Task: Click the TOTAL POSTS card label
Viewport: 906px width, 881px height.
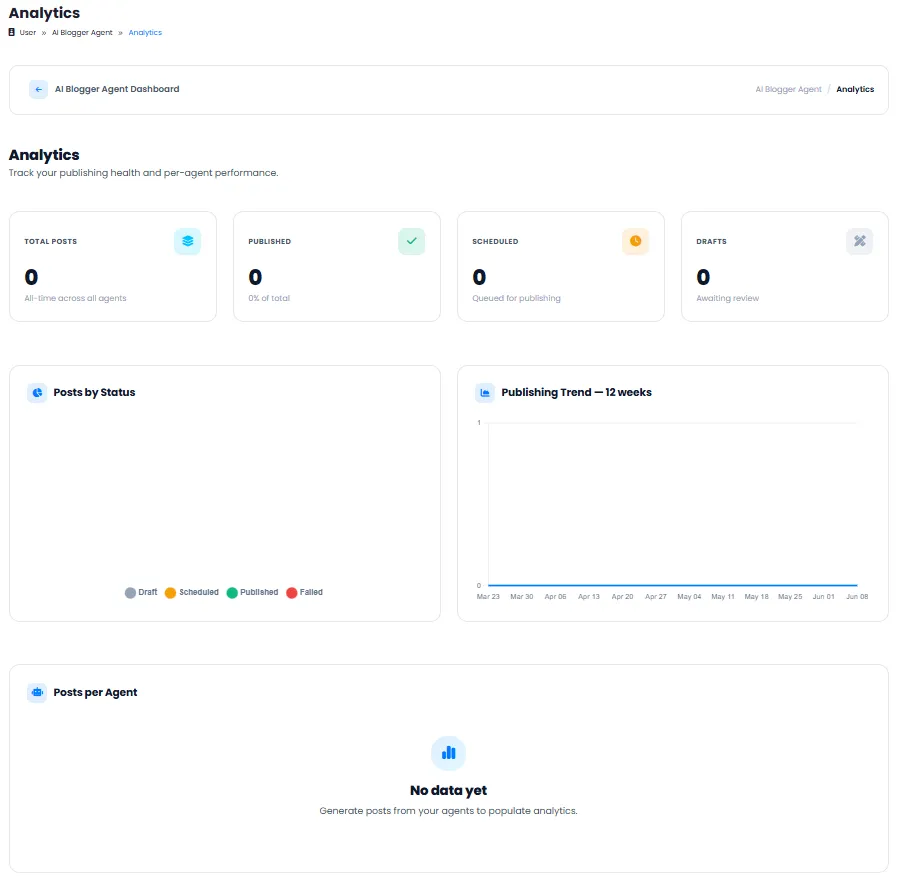Action: point(50,241)
